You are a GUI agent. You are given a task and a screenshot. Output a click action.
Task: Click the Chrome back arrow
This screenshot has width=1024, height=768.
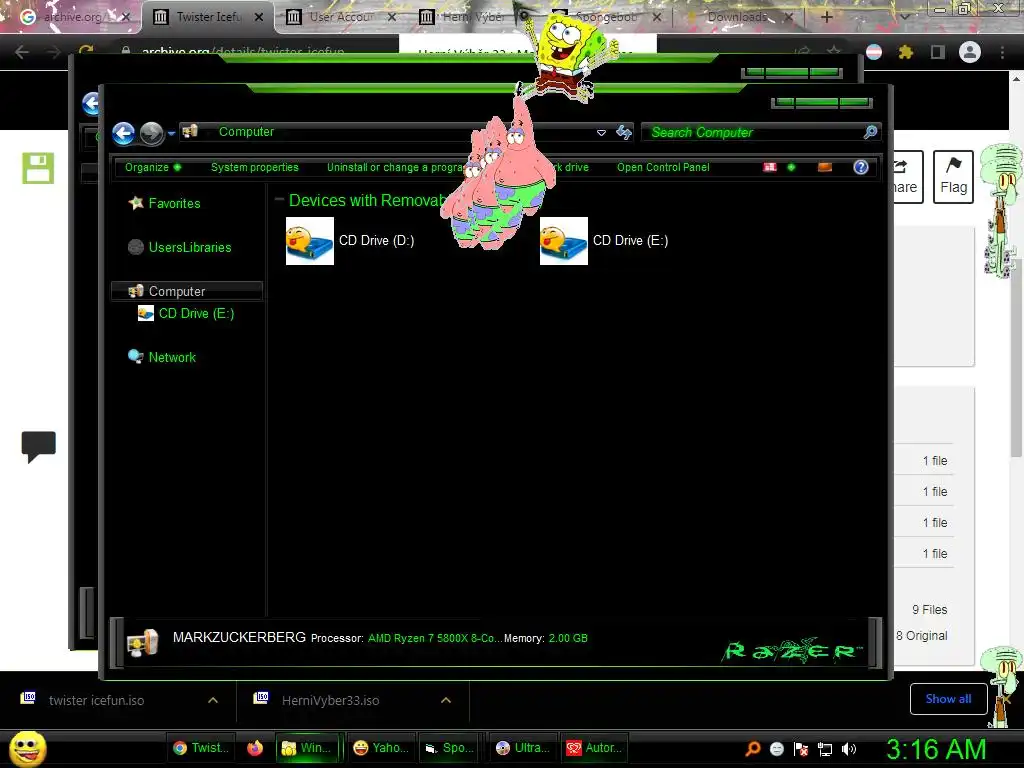pos(22,52)
